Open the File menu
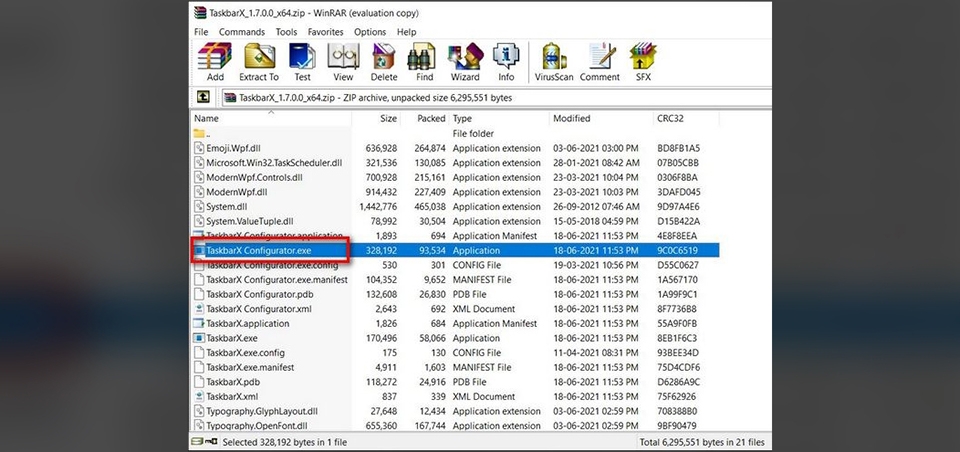Viewport: 960px width, 452px height. coord(201,32)
